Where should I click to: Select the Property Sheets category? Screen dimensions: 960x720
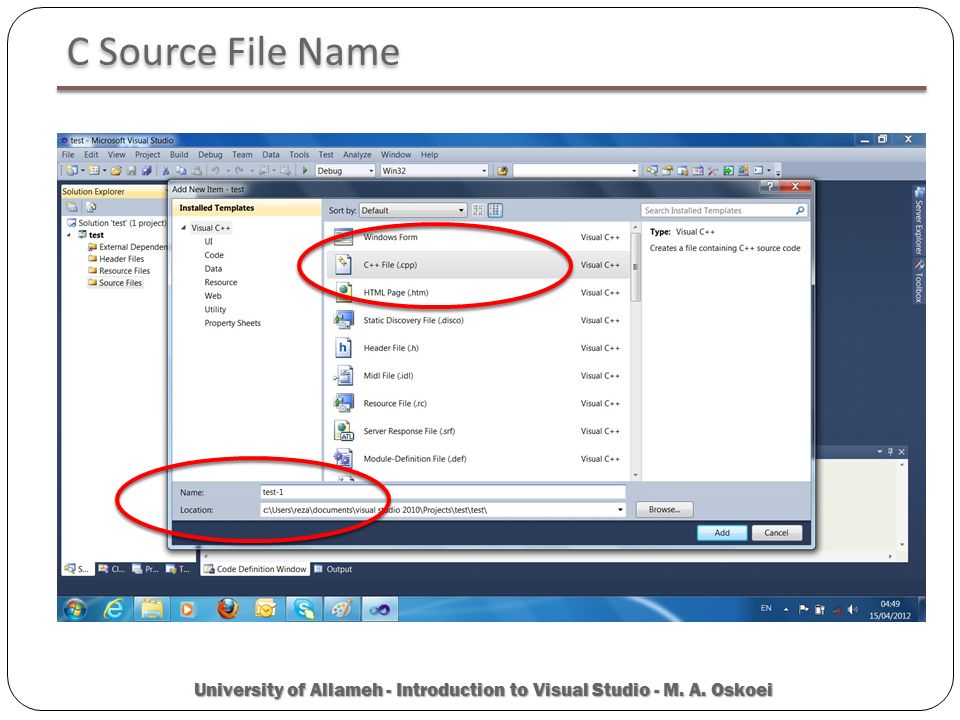[232, 323]
